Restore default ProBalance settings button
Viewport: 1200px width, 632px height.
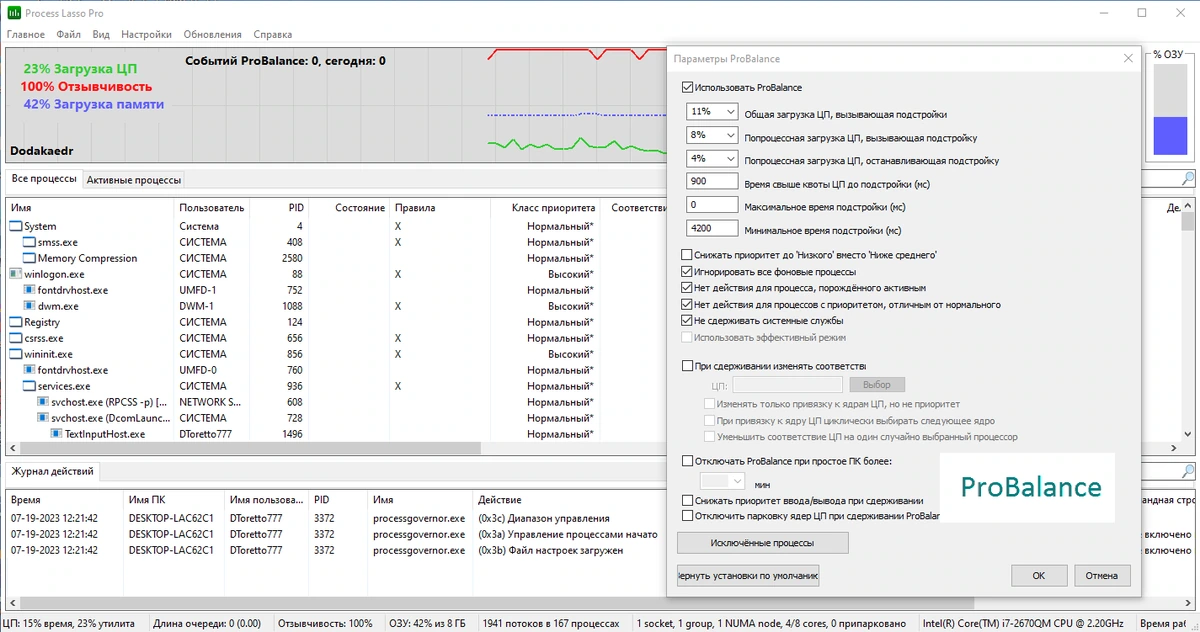pyautogui.click(x=749, y=575)
